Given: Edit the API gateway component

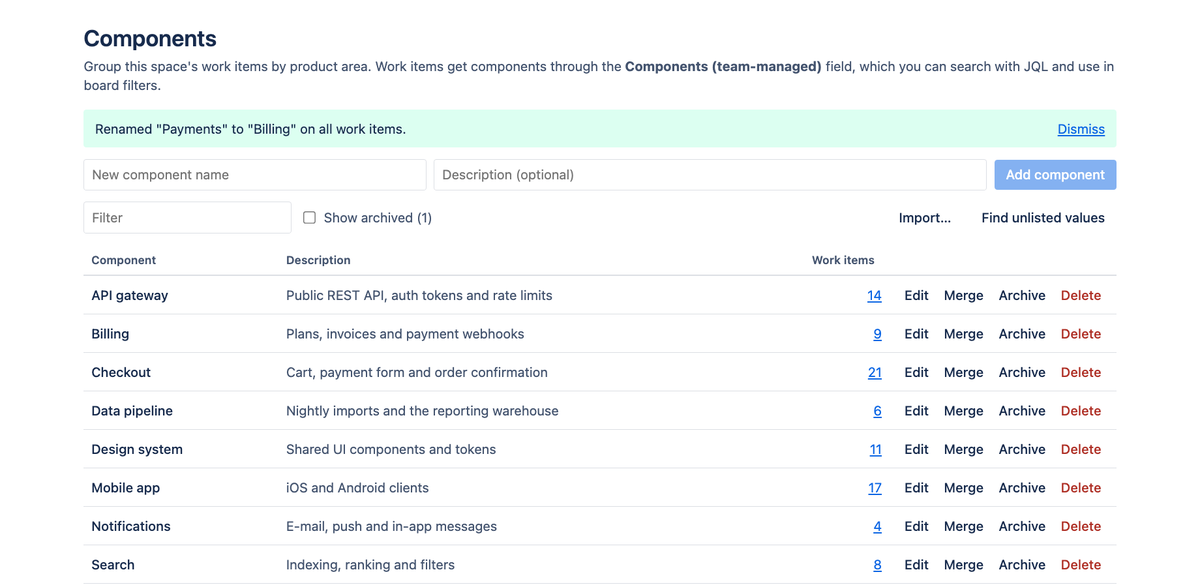Looking at the screenshot, I should pos(916,295).
